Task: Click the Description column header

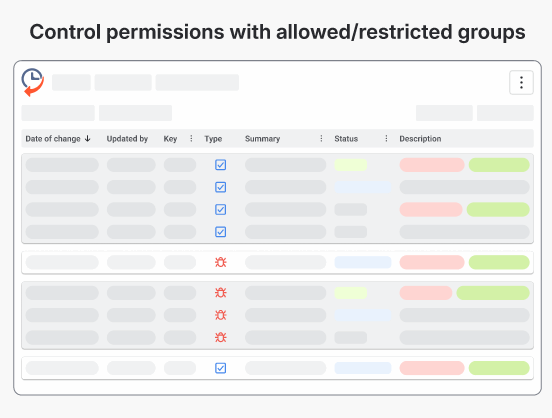Action: click(420, 139)
